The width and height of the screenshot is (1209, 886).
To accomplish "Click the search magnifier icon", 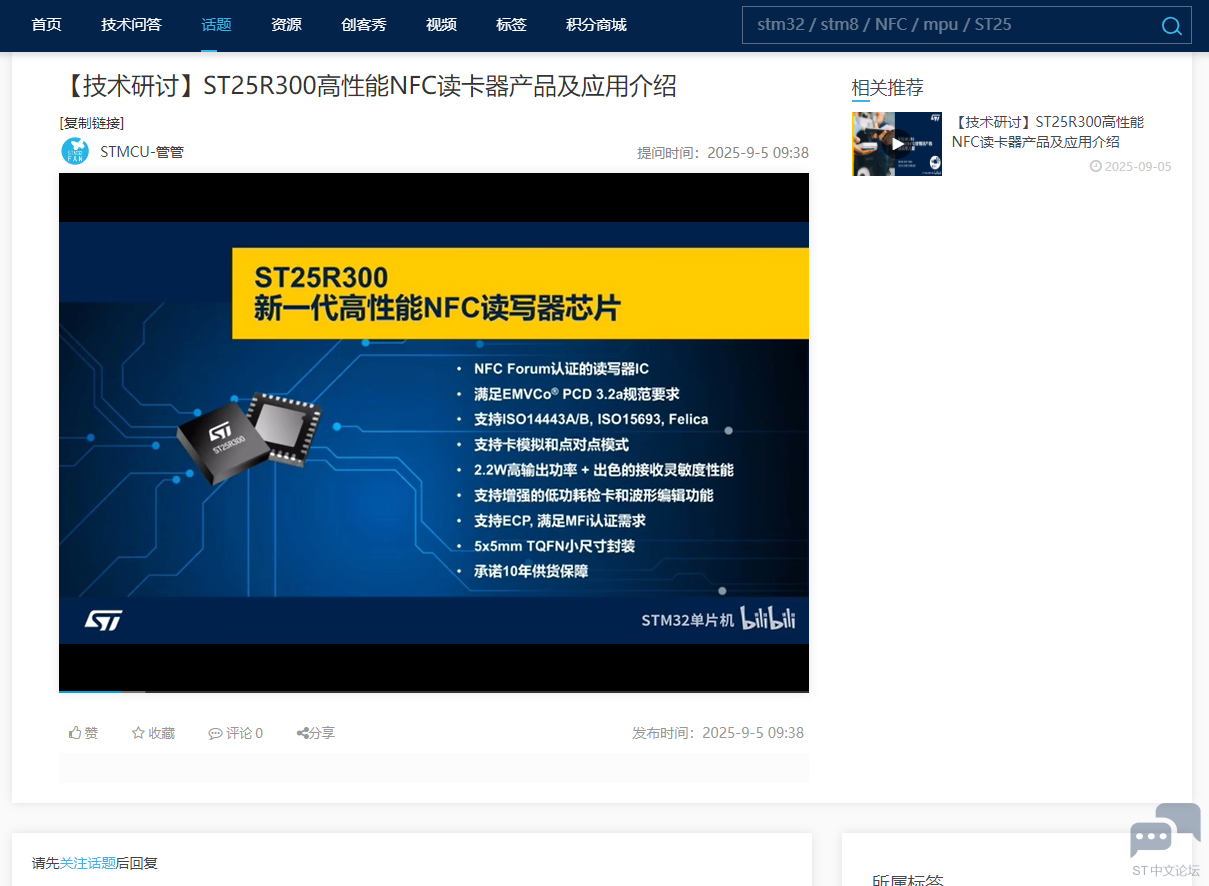I will click(x=1171, y=26).
